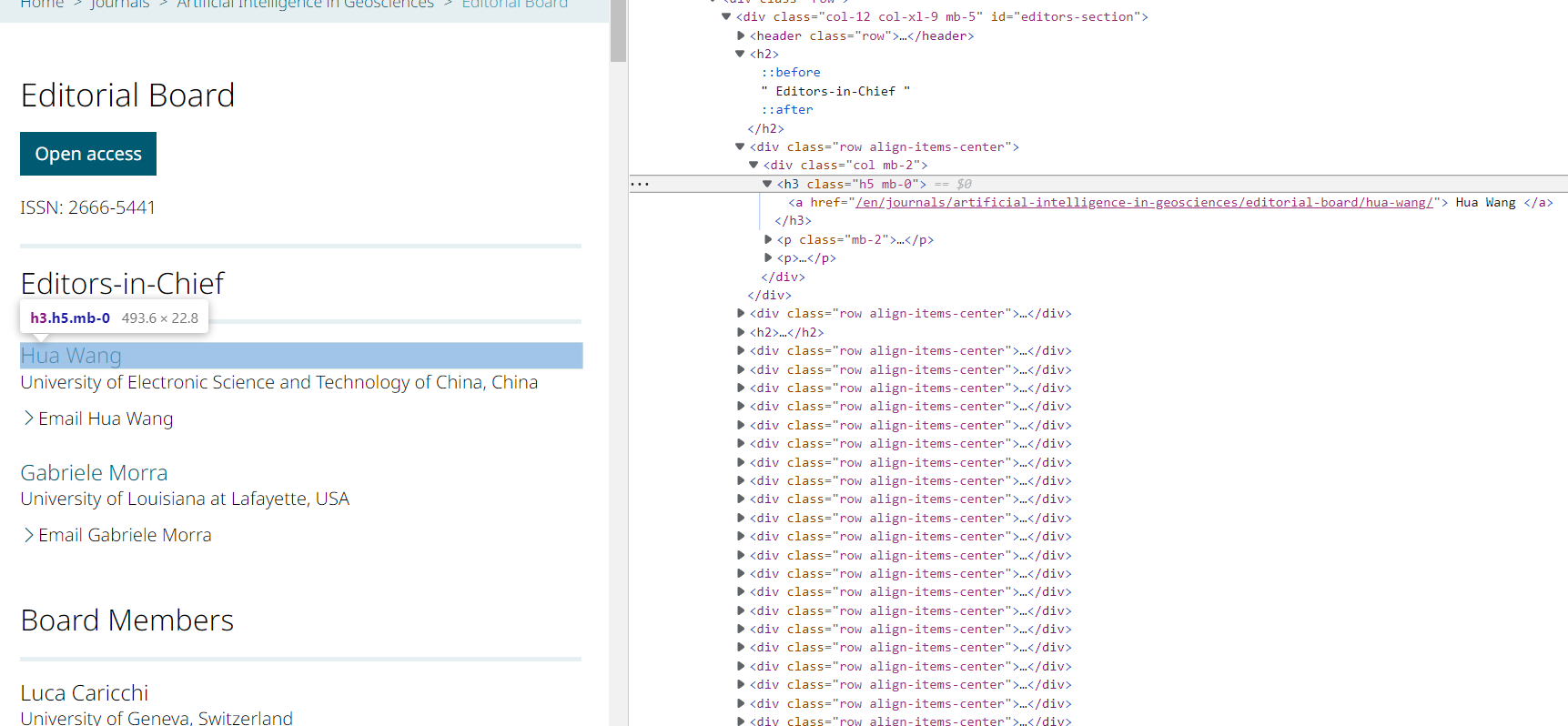Open Luca Caricchi profile link
This screenshot has width=1568, height=726.
84,693
